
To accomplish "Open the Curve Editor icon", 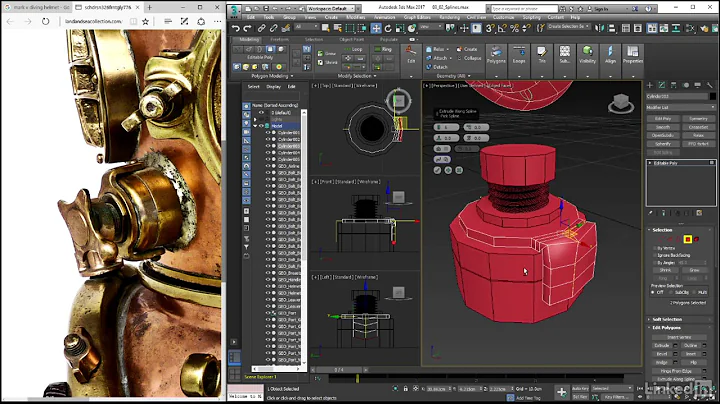I will coord(664,28).
